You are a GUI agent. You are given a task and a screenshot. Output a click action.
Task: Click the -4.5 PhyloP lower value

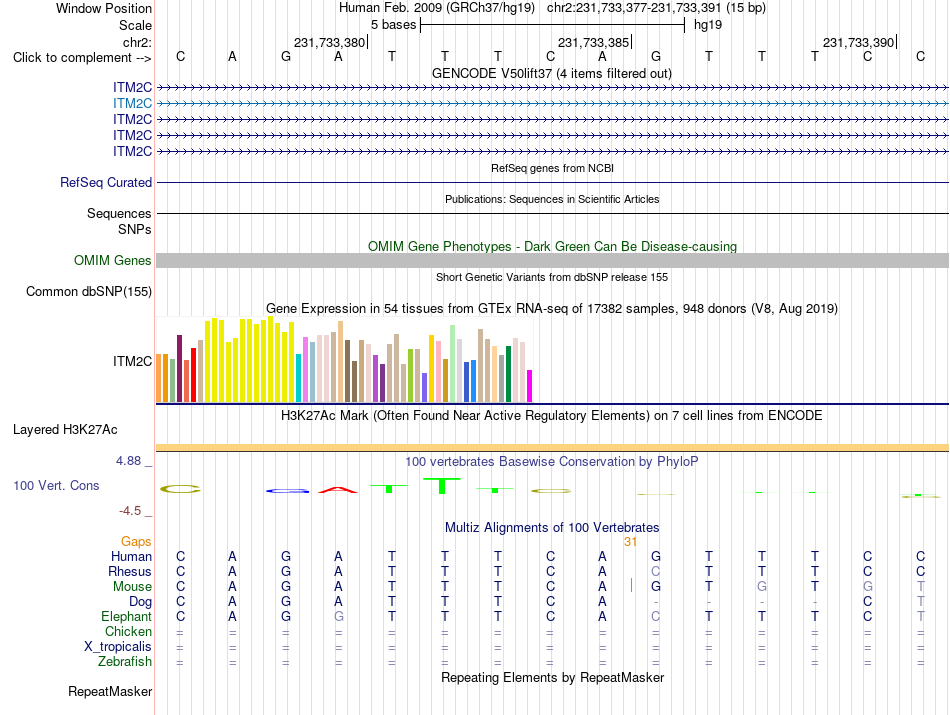tap(130, 511)
